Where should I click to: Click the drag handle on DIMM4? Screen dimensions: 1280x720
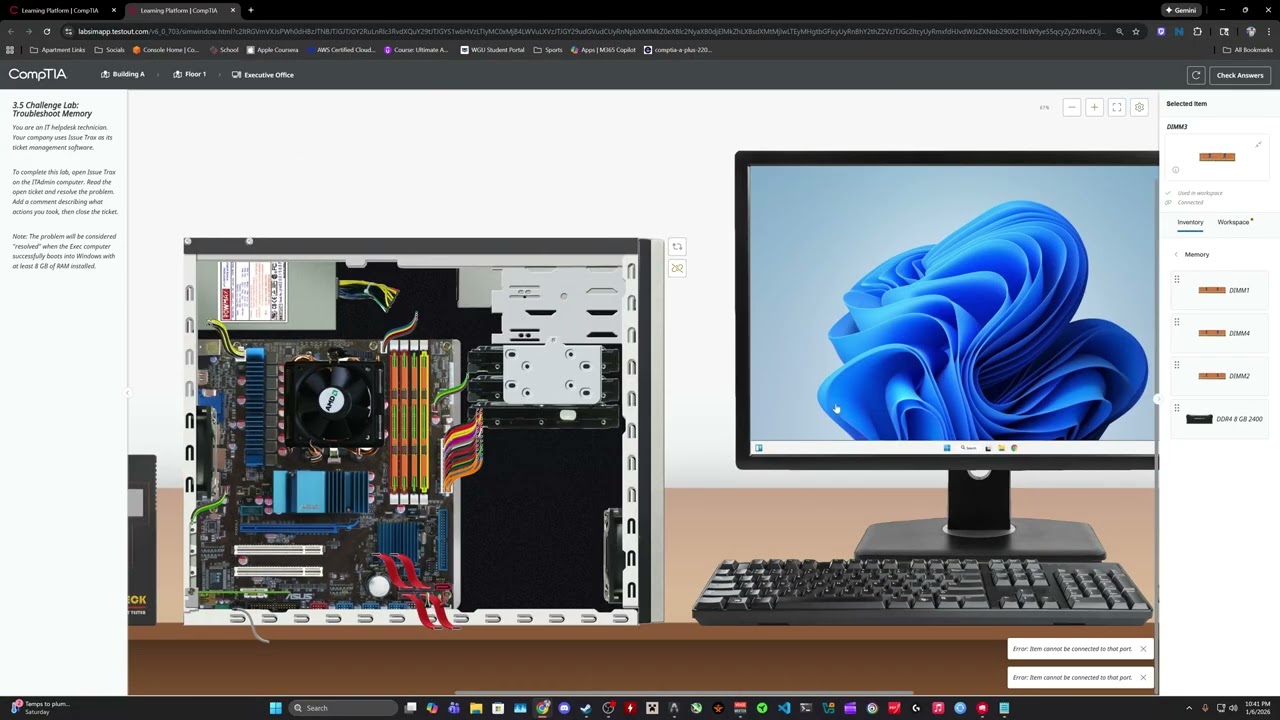click(1177, 322)
